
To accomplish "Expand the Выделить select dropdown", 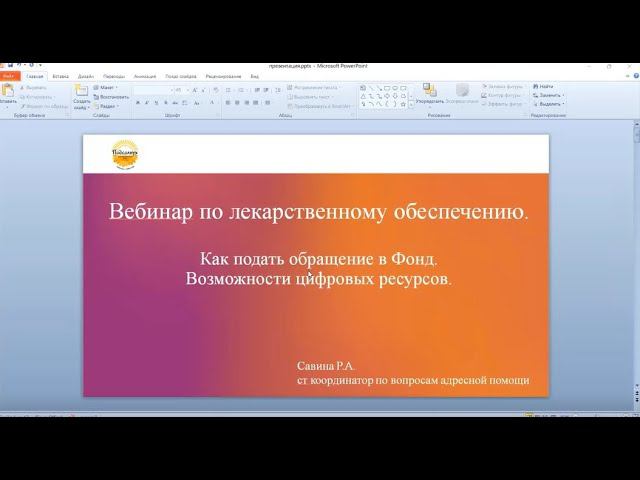I will click(549, 104).
